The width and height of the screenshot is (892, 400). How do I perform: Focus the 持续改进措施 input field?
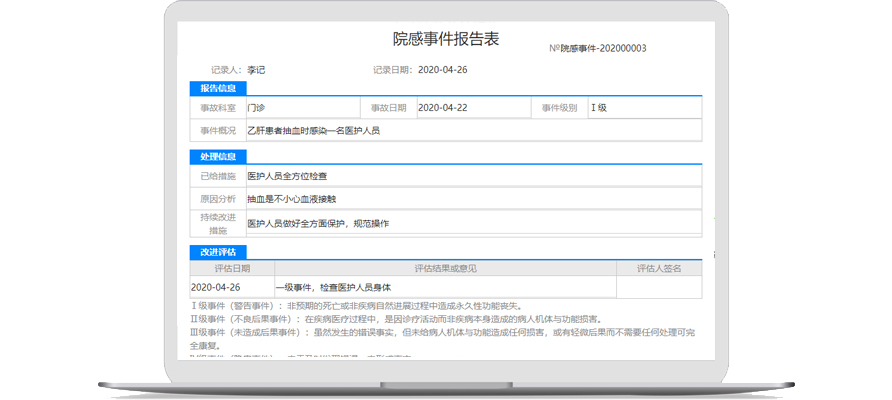472,223
